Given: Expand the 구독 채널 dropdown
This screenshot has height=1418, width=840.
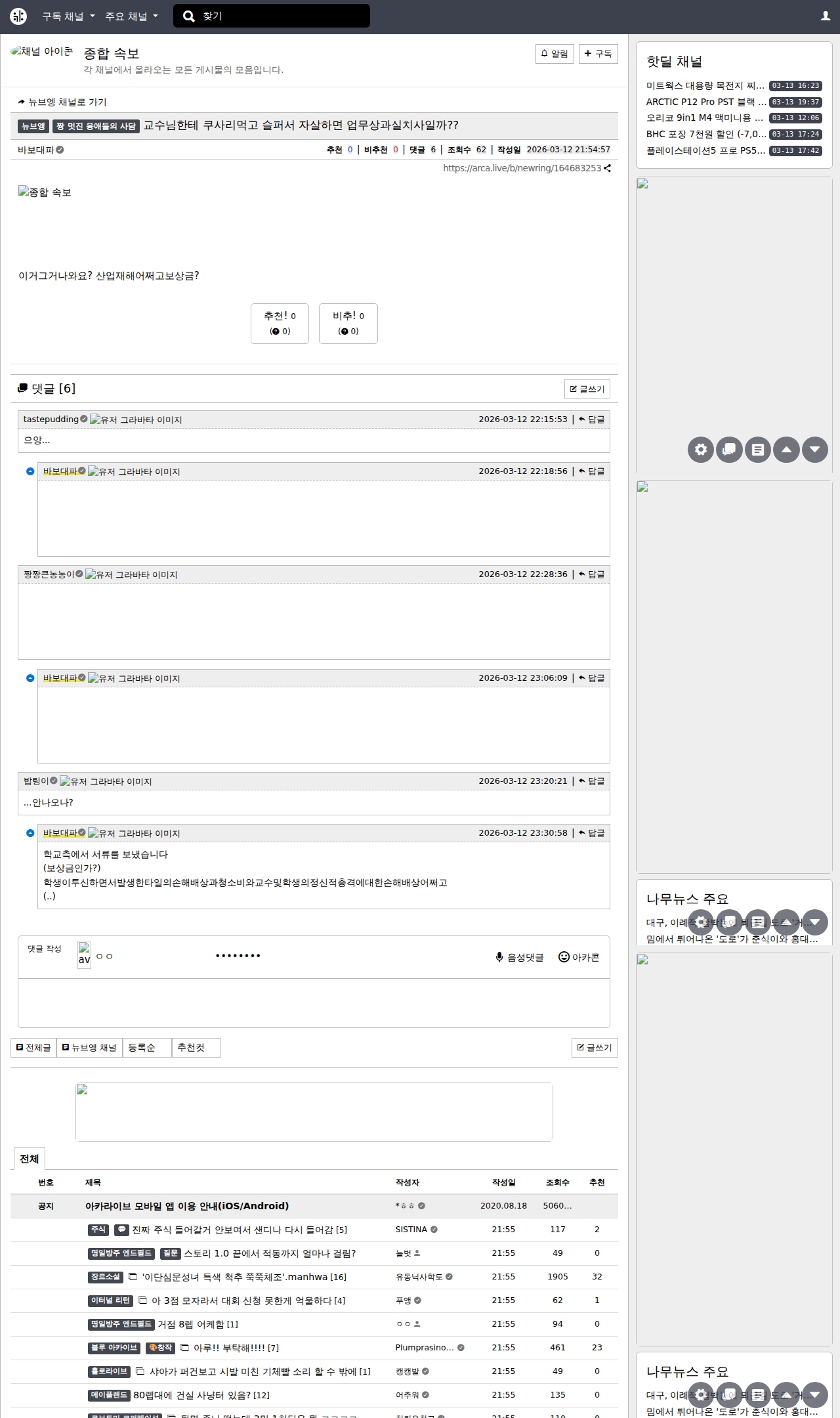Looking at the screenshot, I should [68, 16].
